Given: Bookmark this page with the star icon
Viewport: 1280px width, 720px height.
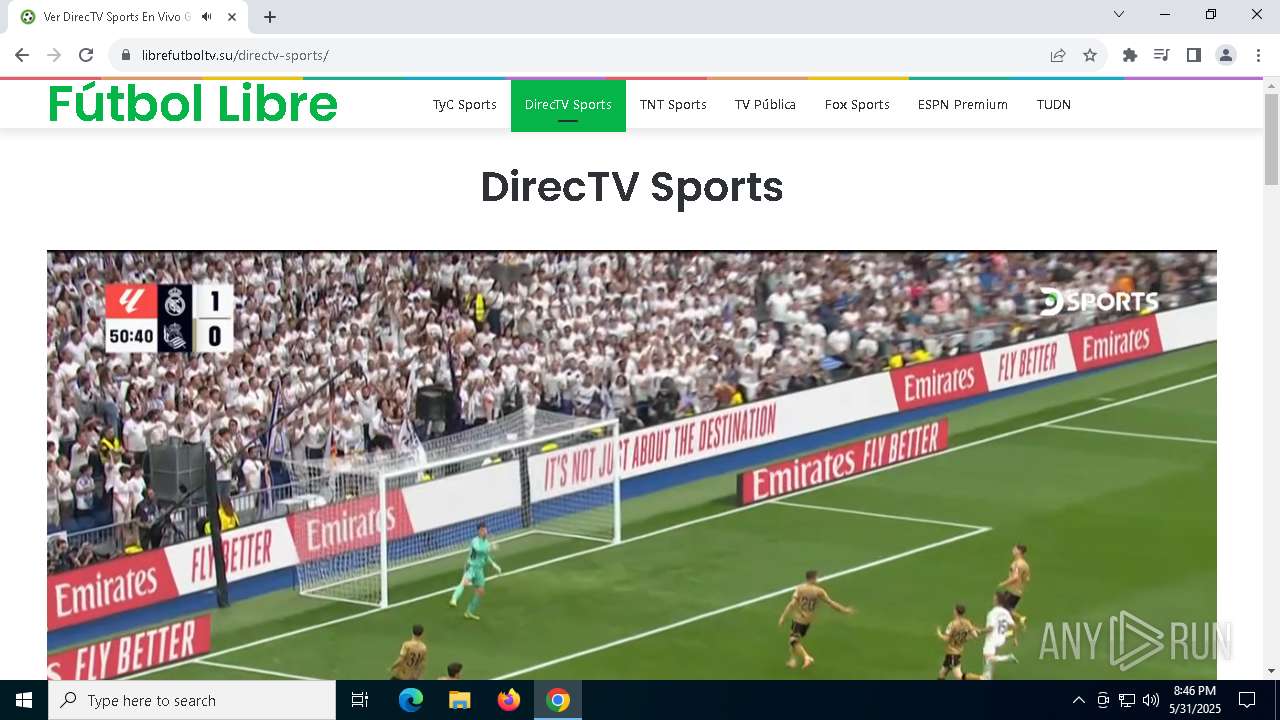Looking at the screenshot, I should 1090,55.
